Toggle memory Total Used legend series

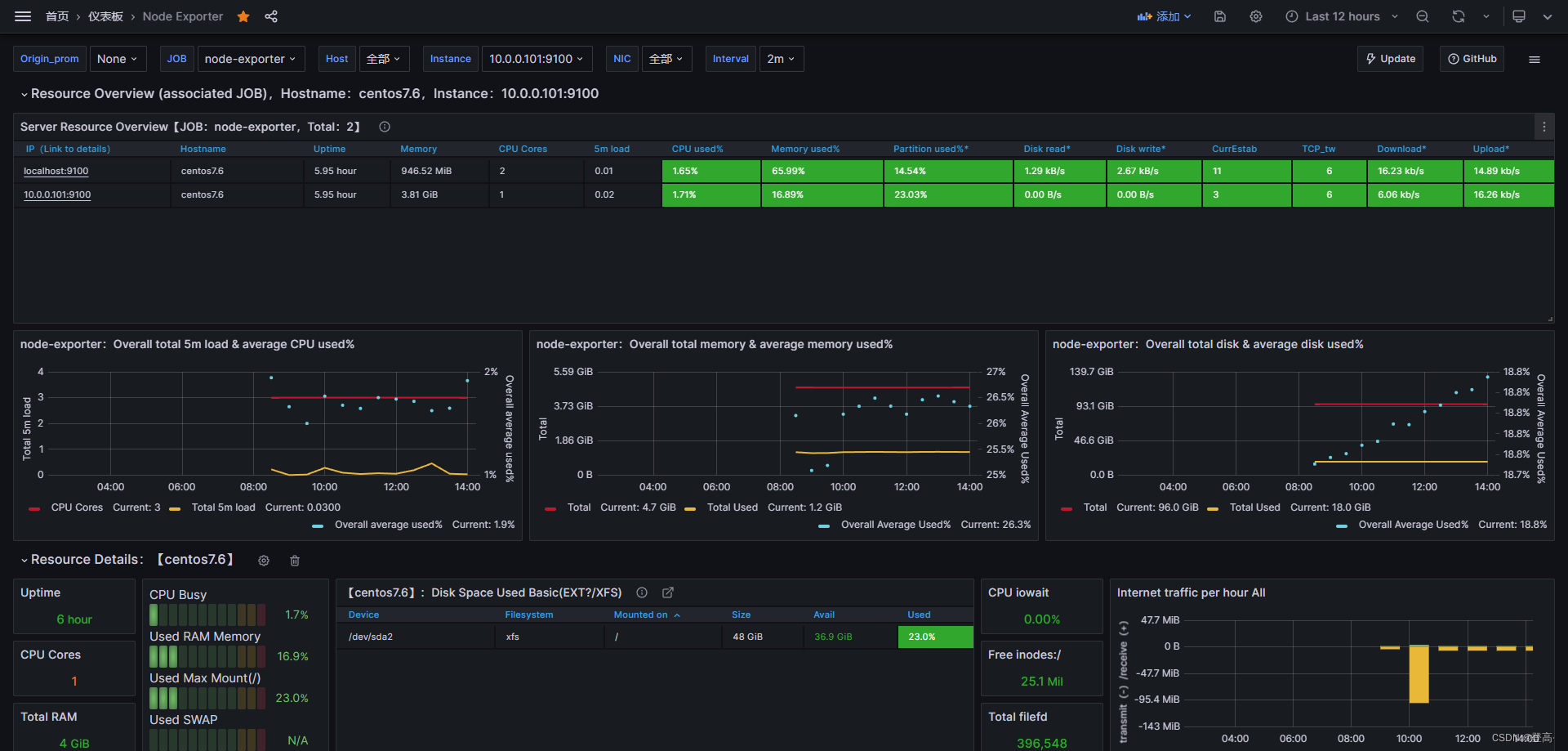coord(733,507)
